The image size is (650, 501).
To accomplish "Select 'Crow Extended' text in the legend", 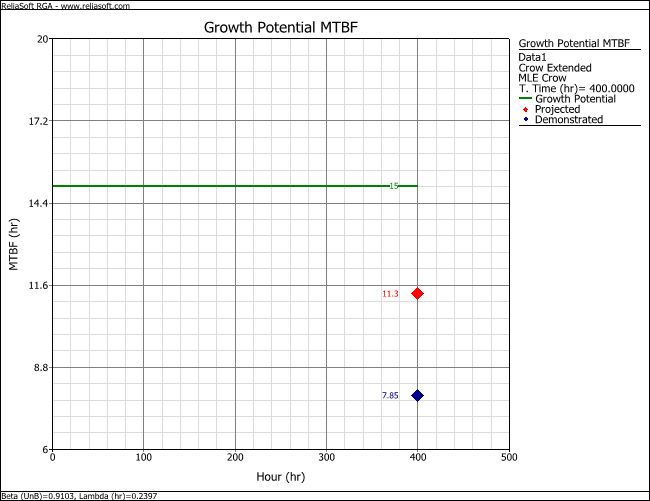I will pyautogui.click(x=554, y=68).
